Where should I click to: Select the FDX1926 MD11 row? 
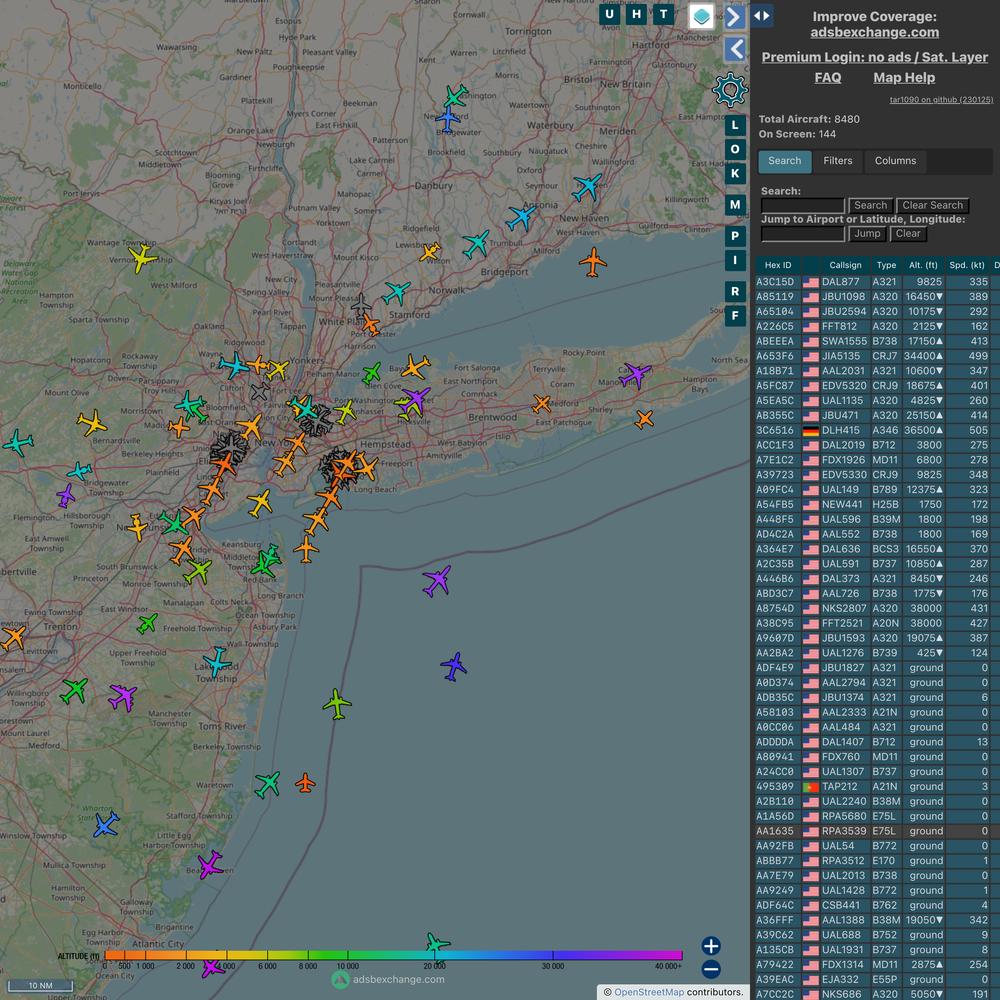877,460
